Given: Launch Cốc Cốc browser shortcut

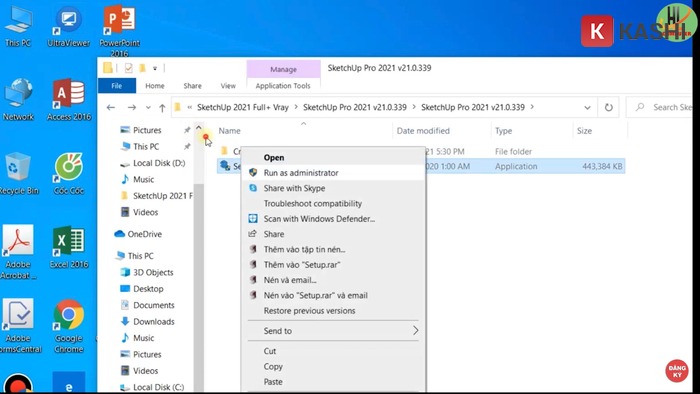Looking at the screenshot, I should 69,174.
